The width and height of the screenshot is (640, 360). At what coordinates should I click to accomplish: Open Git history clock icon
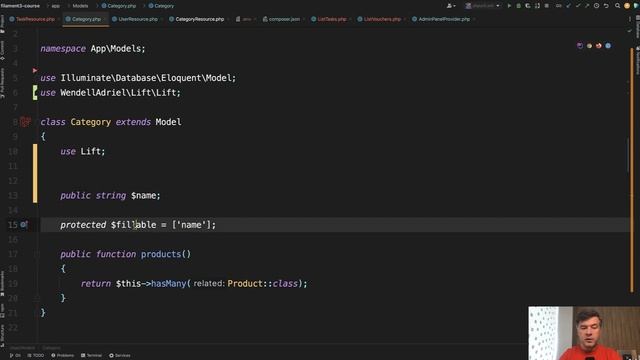[x=596, y=6]
